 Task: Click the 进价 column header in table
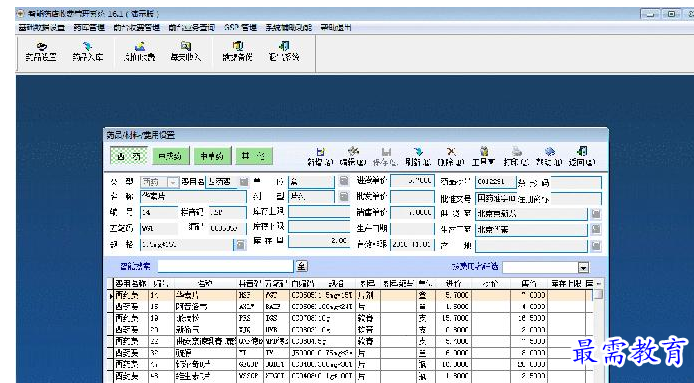coord(453,283)
